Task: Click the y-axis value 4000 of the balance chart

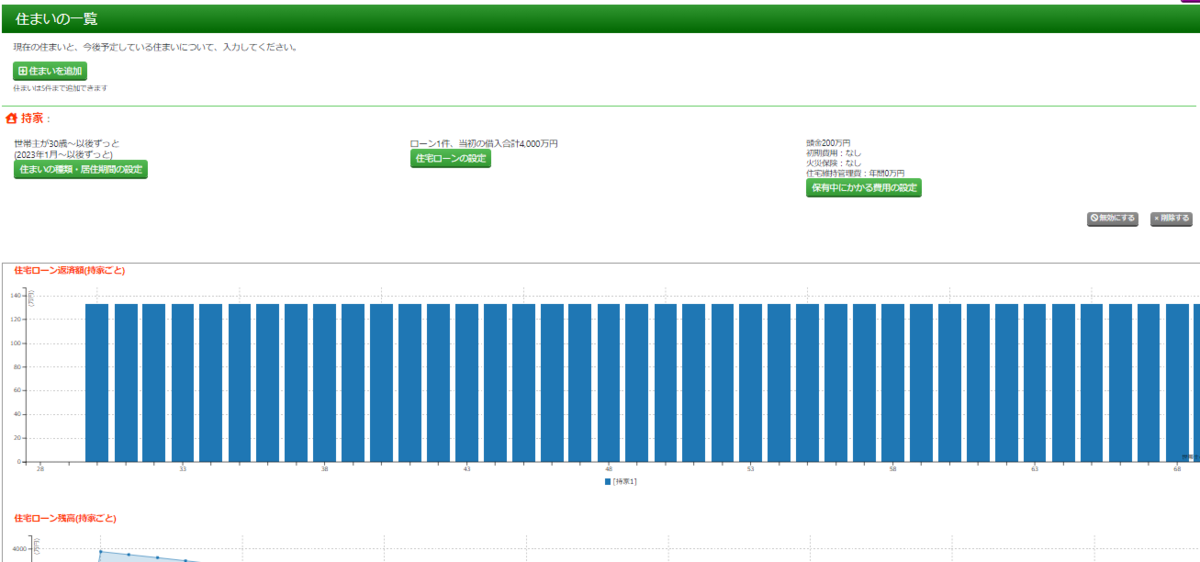Action: pyautogui.click(x=21, y=550)
